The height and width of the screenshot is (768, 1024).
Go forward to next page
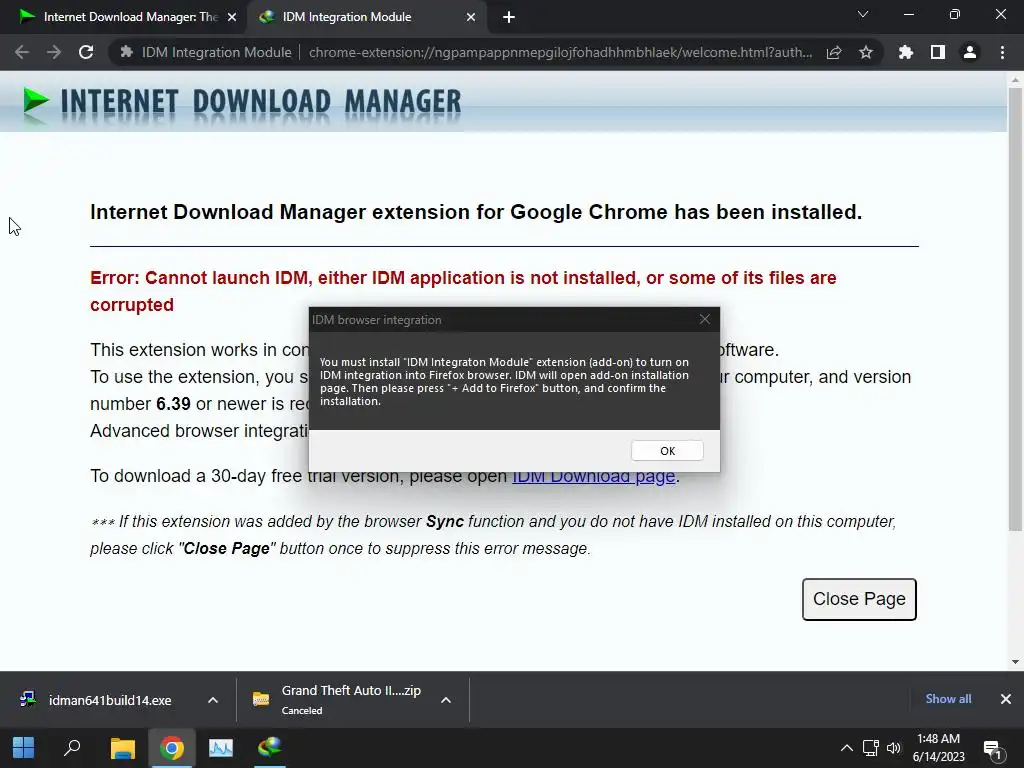pos(54,52)
